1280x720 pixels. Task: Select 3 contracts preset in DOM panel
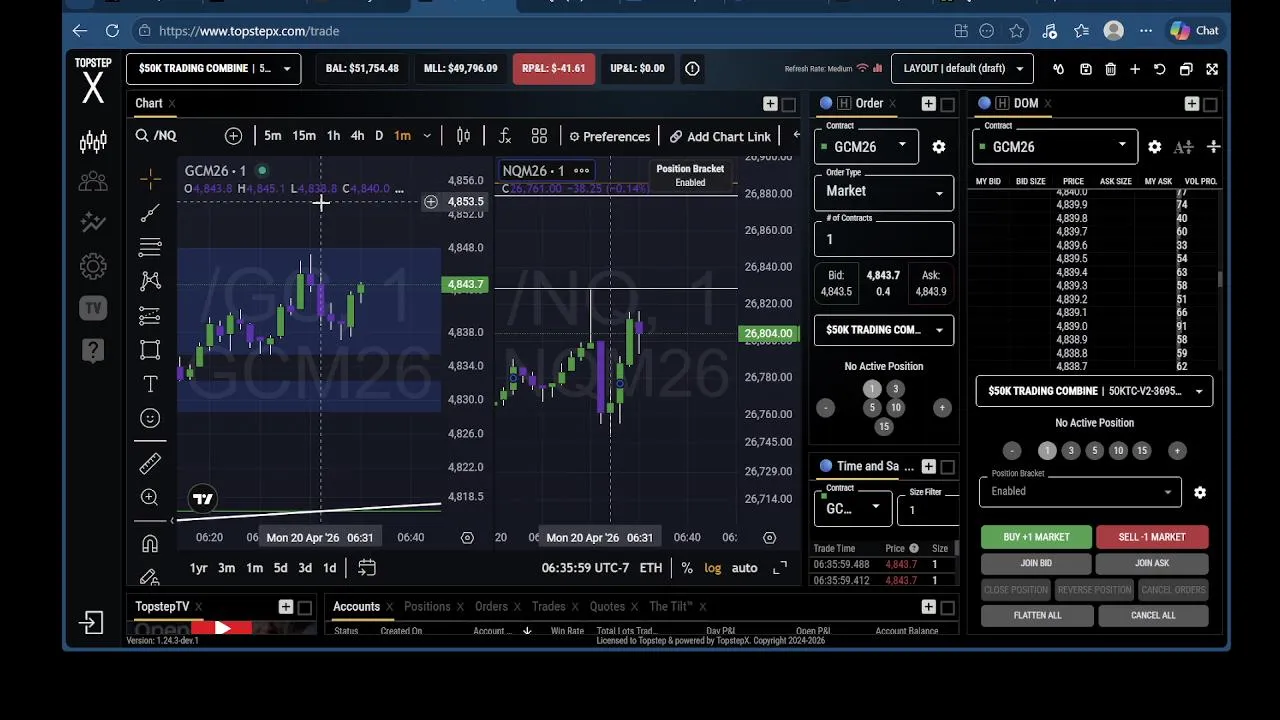pyautogui.click(x=1071, y=451)
